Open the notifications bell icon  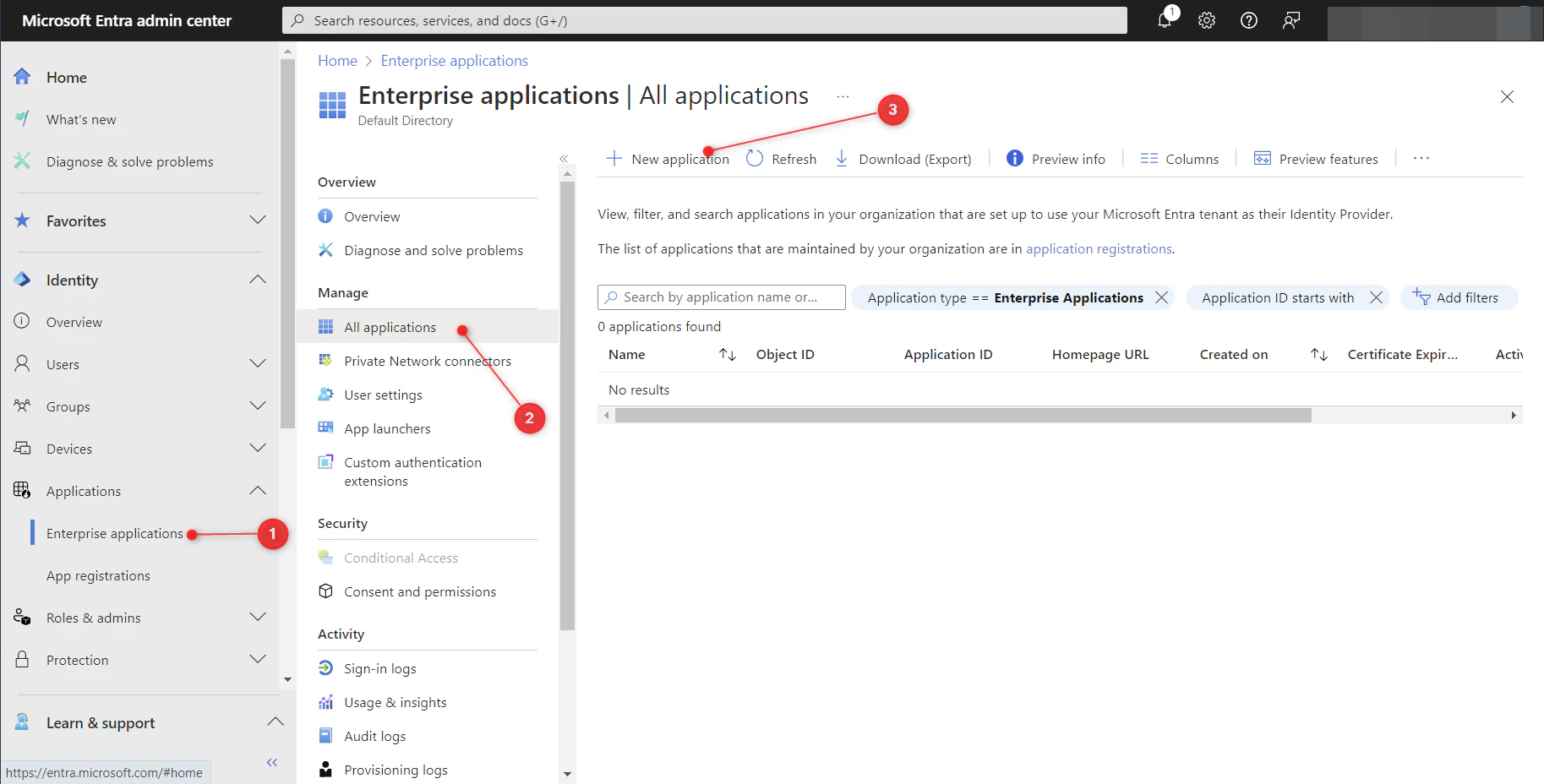tap(1165, 20)
